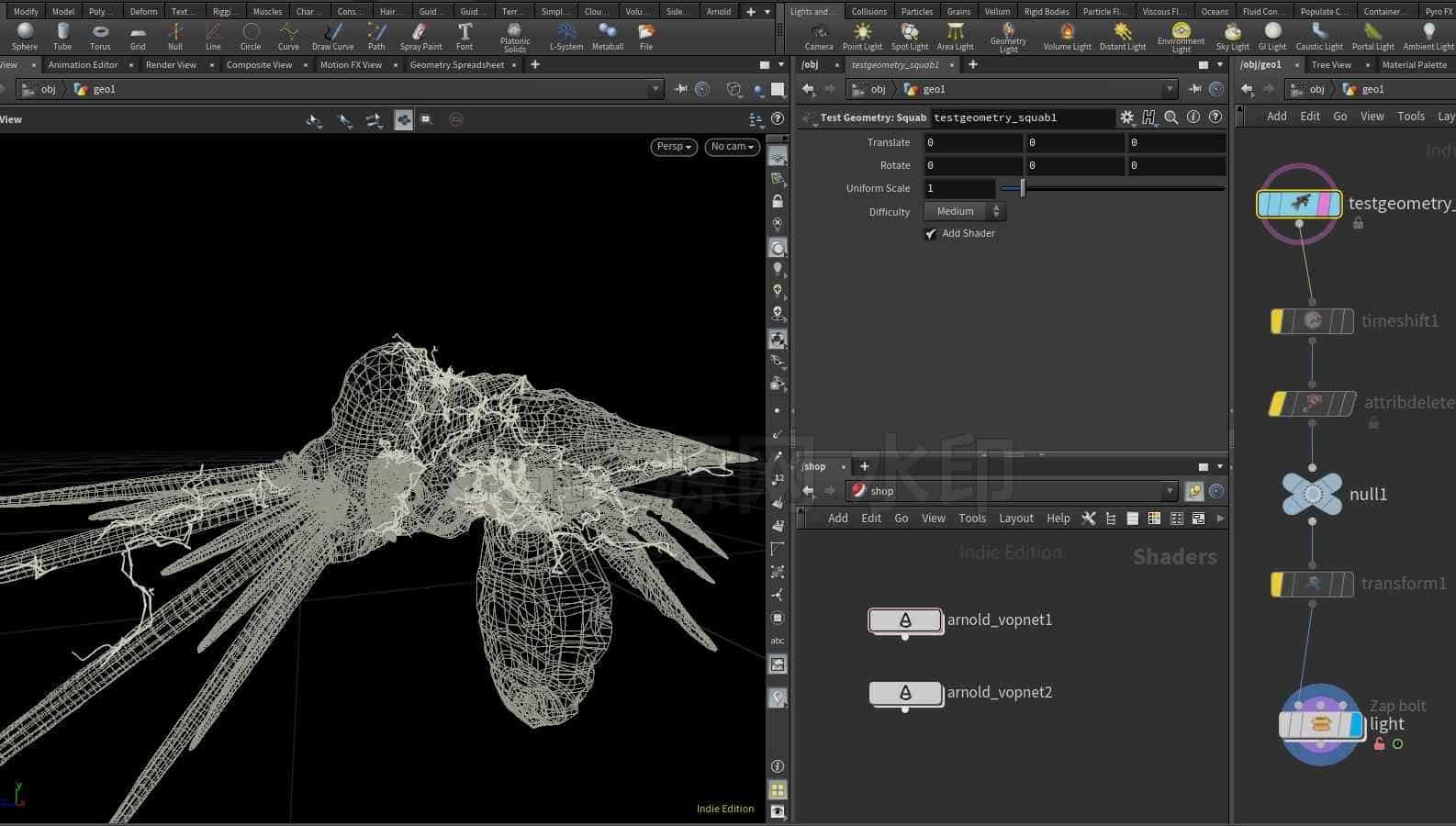The image size is (1456, 826).
Task: Open the Layout menu in shop network
Action: point(1015,519)
